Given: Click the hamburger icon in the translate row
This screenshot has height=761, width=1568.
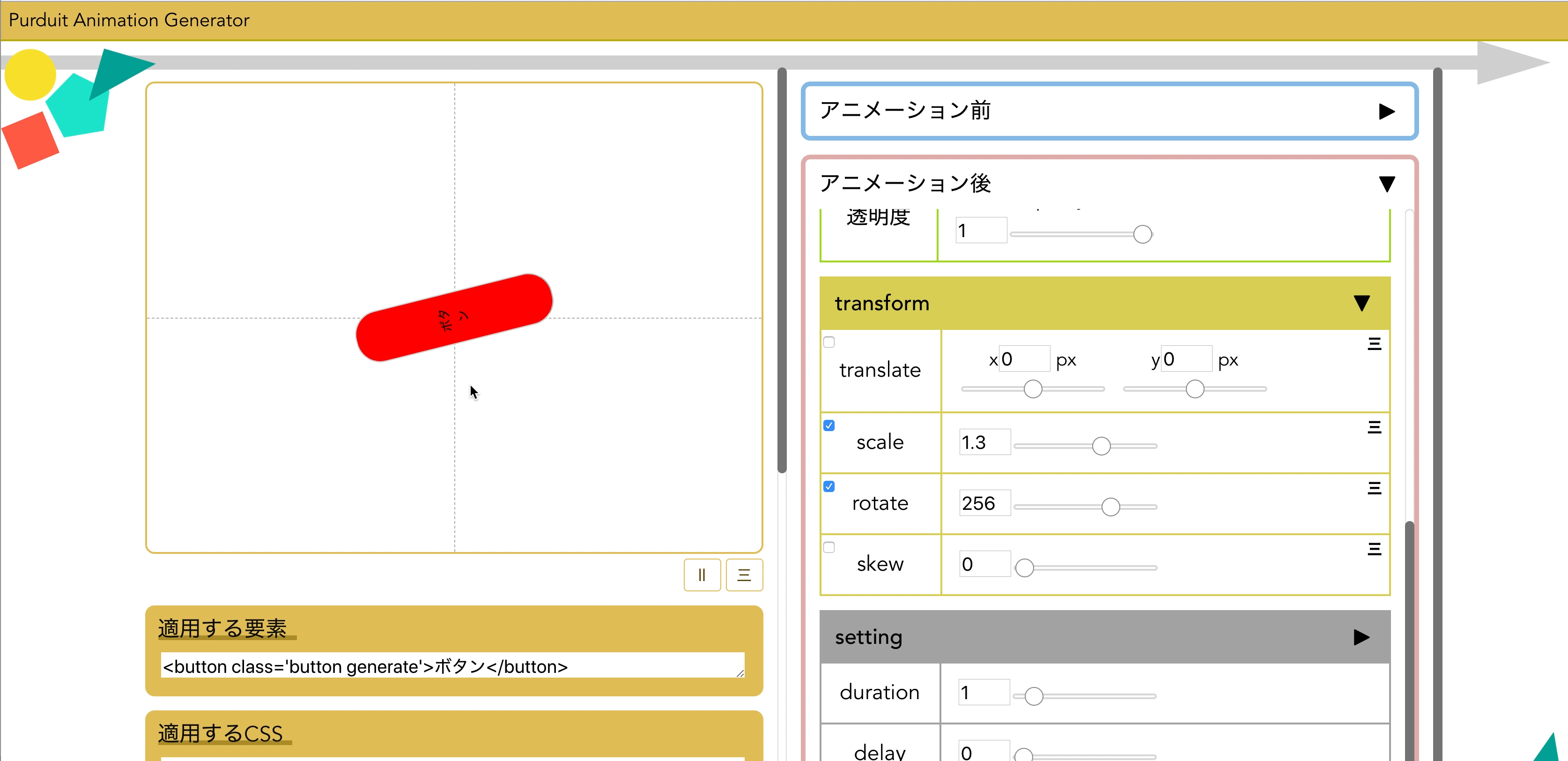Looking at the screenshot, I should (1374, 344).
